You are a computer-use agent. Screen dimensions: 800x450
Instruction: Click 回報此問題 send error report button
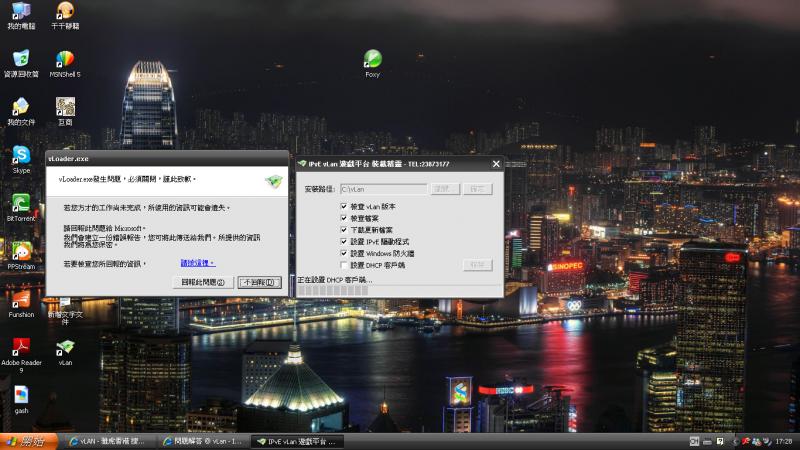pyautogui.click(x=203, y=282)
